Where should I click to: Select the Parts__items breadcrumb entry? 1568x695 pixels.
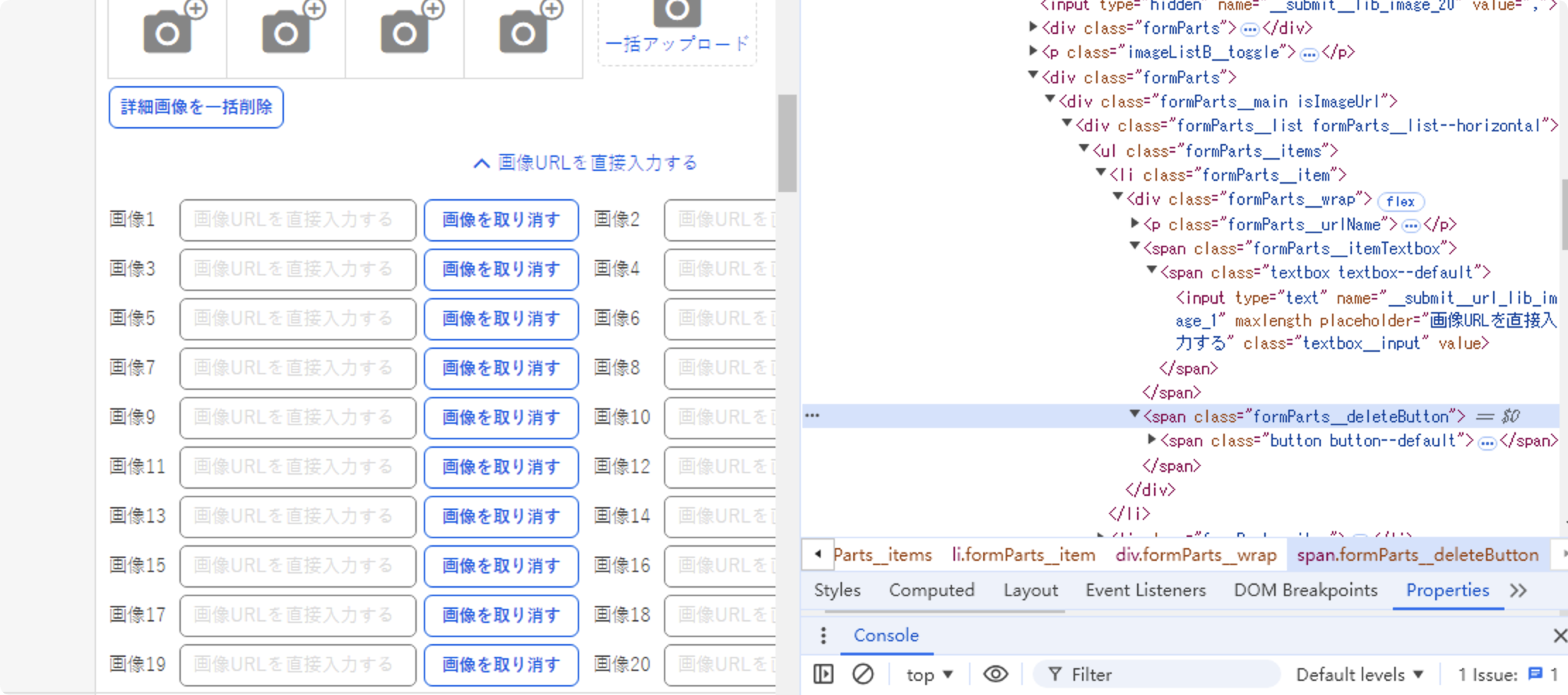click(882, 555)
